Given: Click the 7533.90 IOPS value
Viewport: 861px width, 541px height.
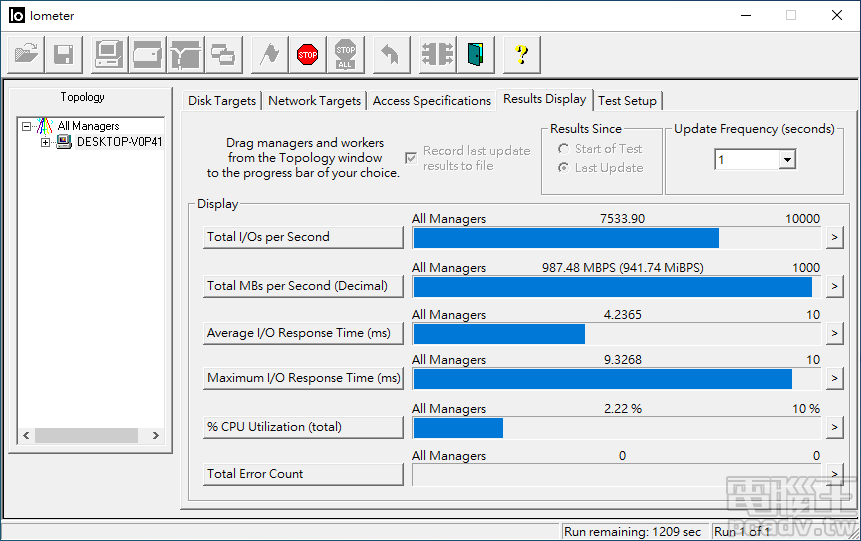Looking at the screenshot, I should (x=622, y=219).
